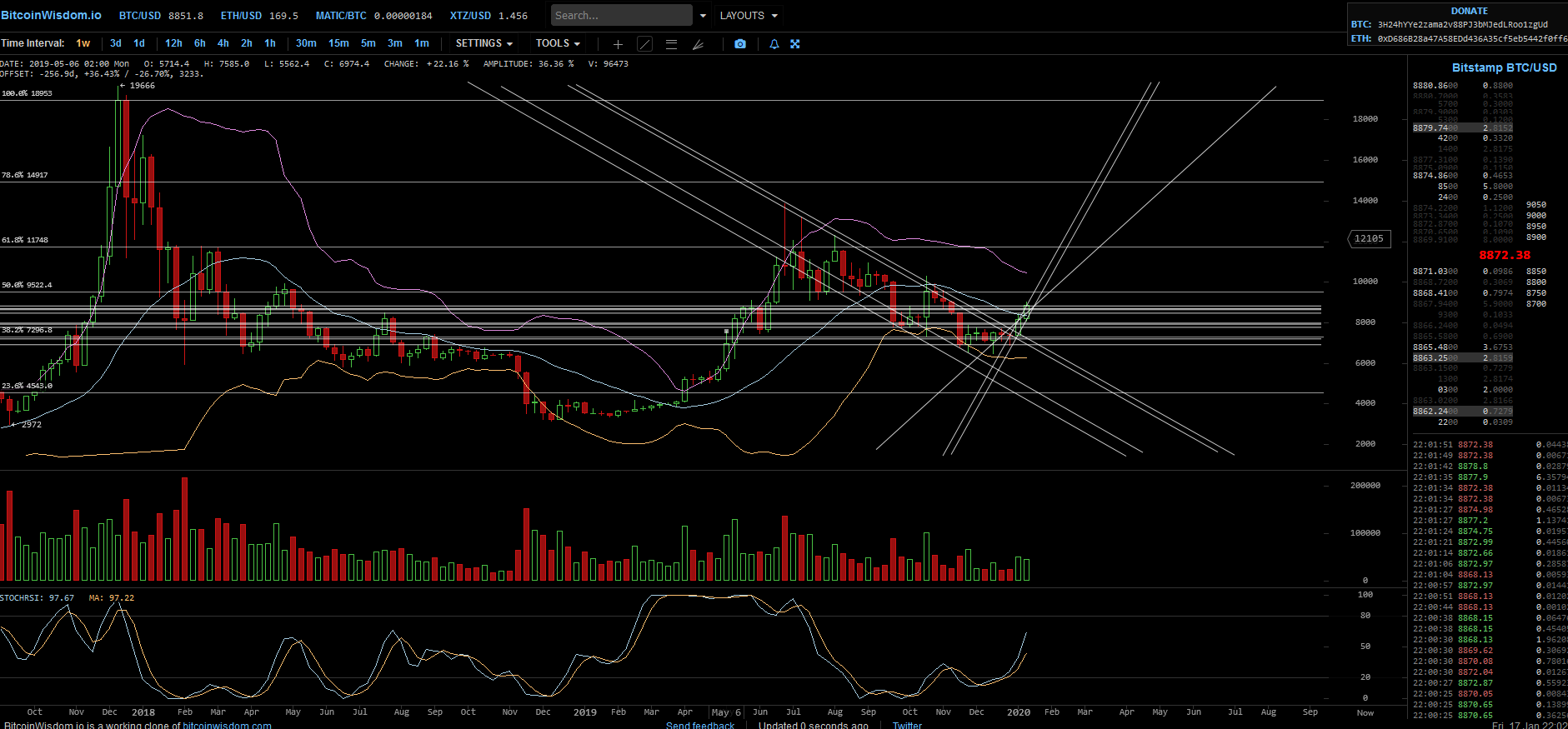This screenshot has width=1568, height=729.
Task: Click the Send feedback link
Action: pos(700,725)
